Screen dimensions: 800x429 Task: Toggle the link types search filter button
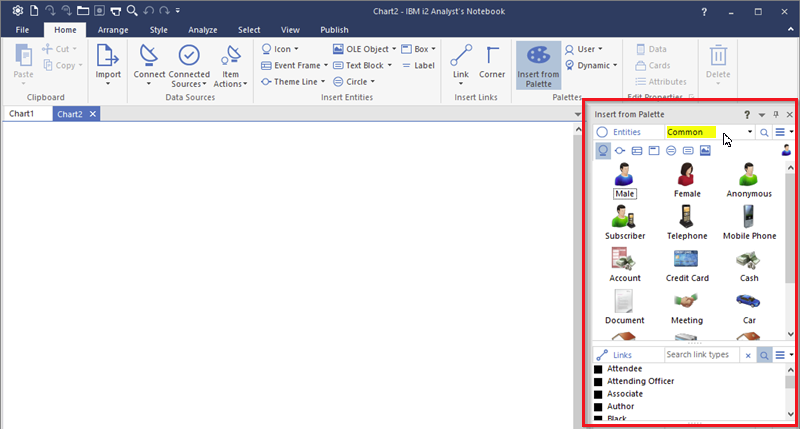point(764,355)
